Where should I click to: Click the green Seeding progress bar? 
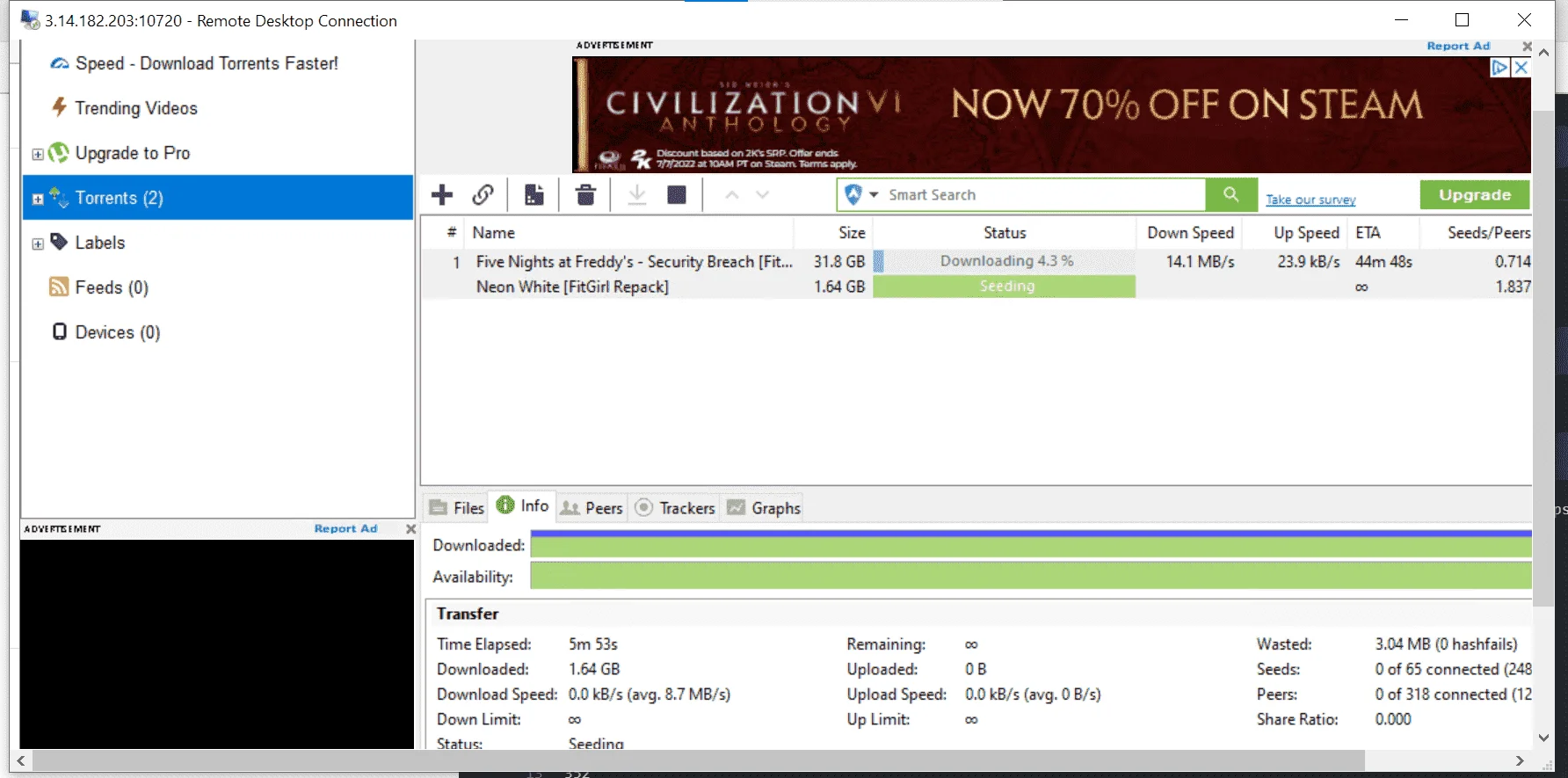(1005, 287)
